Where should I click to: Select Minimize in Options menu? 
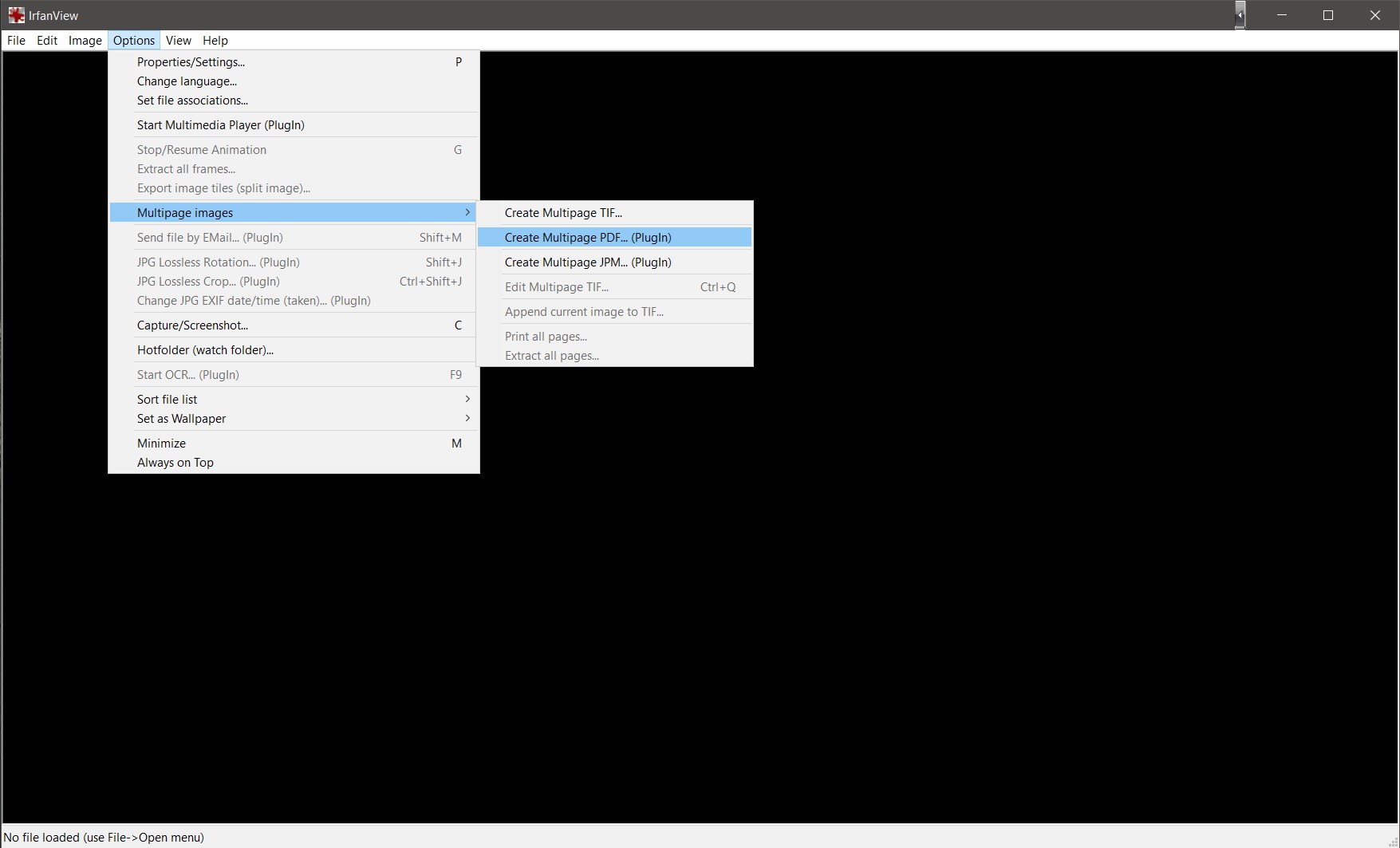294,444
